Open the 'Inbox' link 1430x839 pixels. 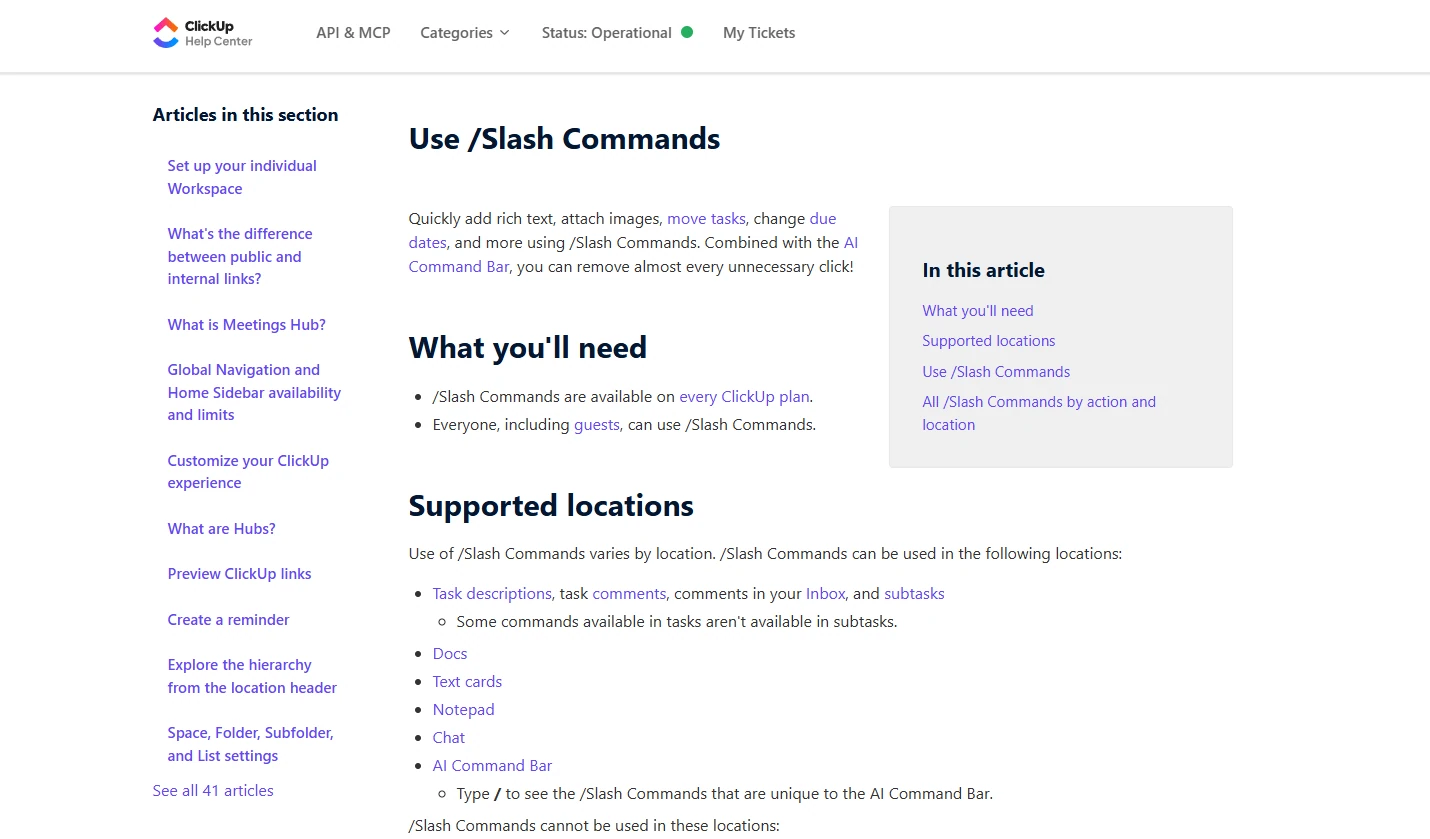pyautogui.click(x=826, y=594)
